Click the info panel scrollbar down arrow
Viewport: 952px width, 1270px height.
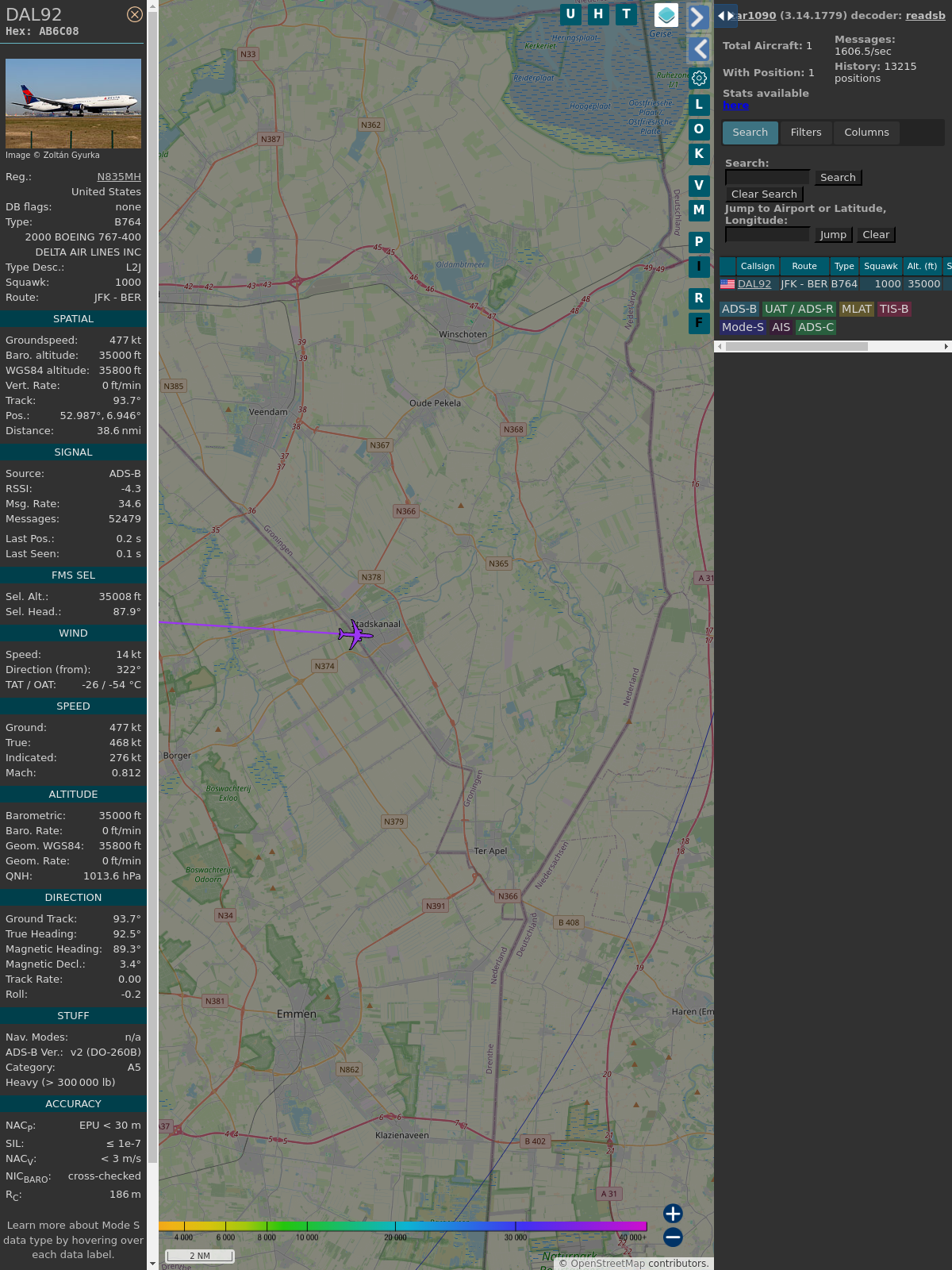point(152,1264)
